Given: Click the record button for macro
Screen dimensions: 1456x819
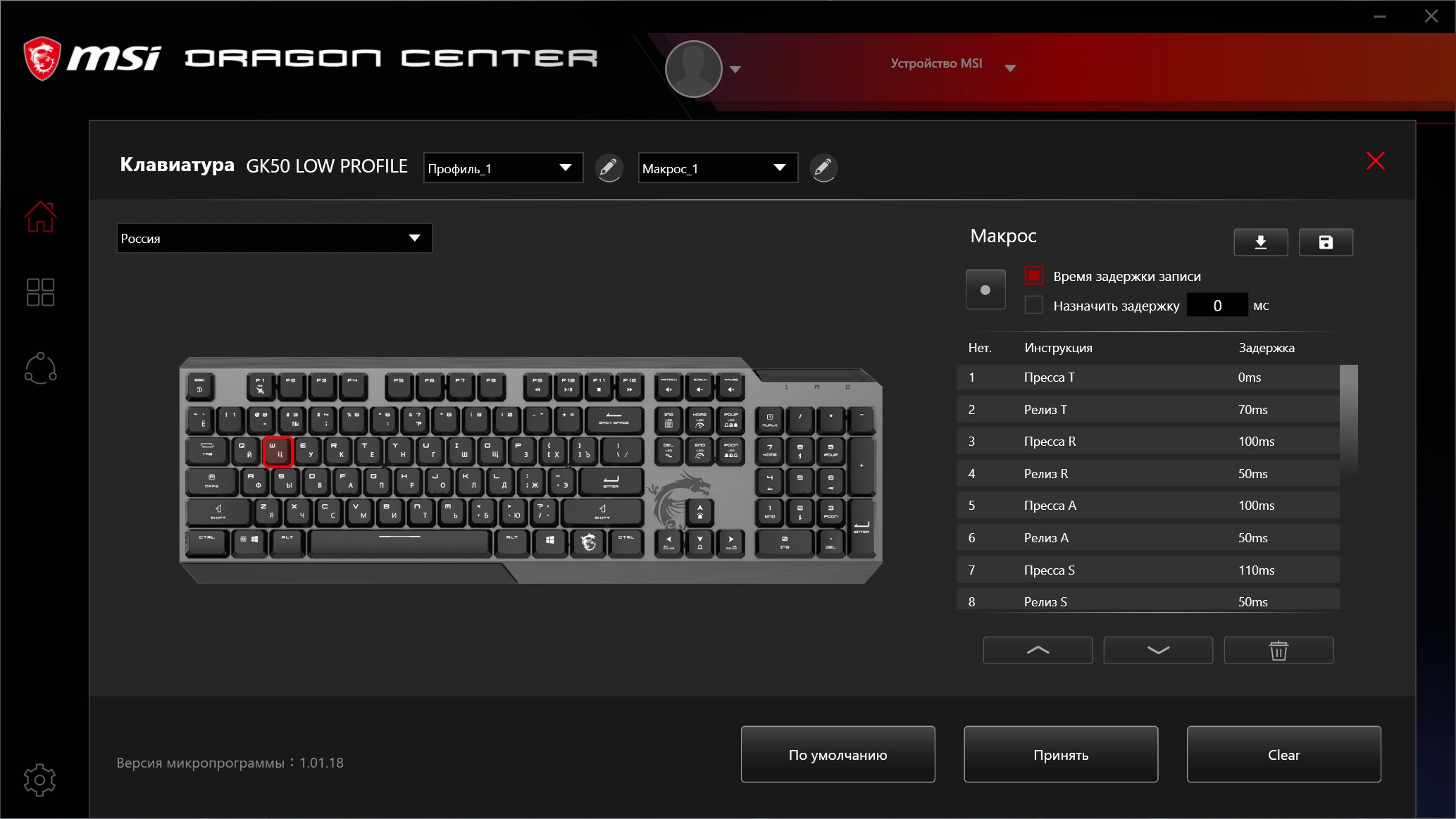Looking at the screenshot, I should point(986,290).
